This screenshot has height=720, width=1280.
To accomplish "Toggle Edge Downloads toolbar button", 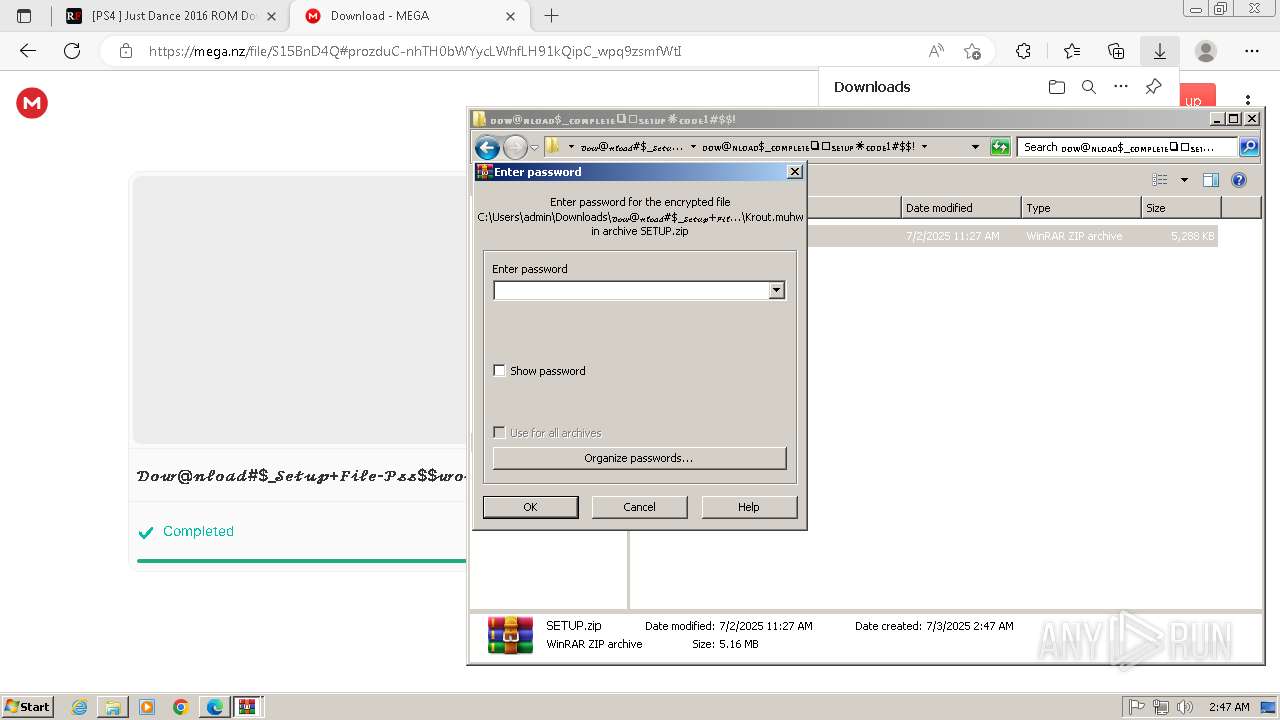I will pyautogui.click(x=1160, y=51).
